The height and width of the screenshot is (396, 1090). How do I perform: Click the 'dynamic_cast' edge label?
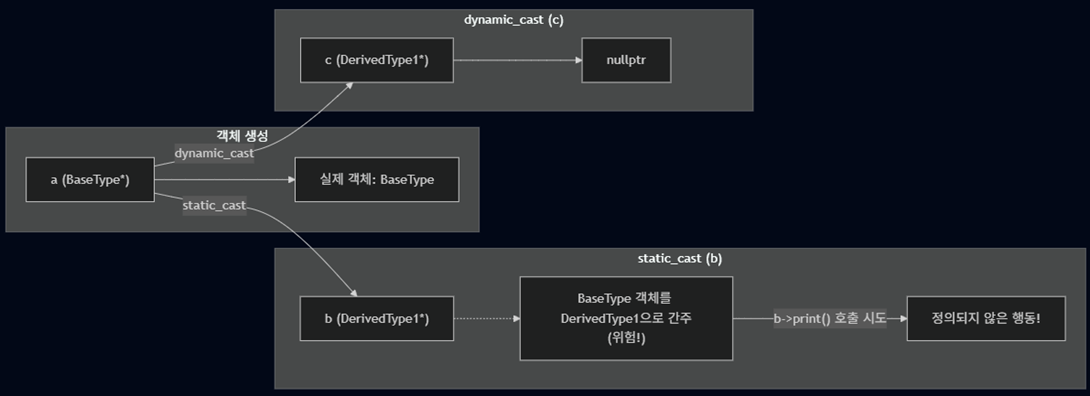coord(214,154)
